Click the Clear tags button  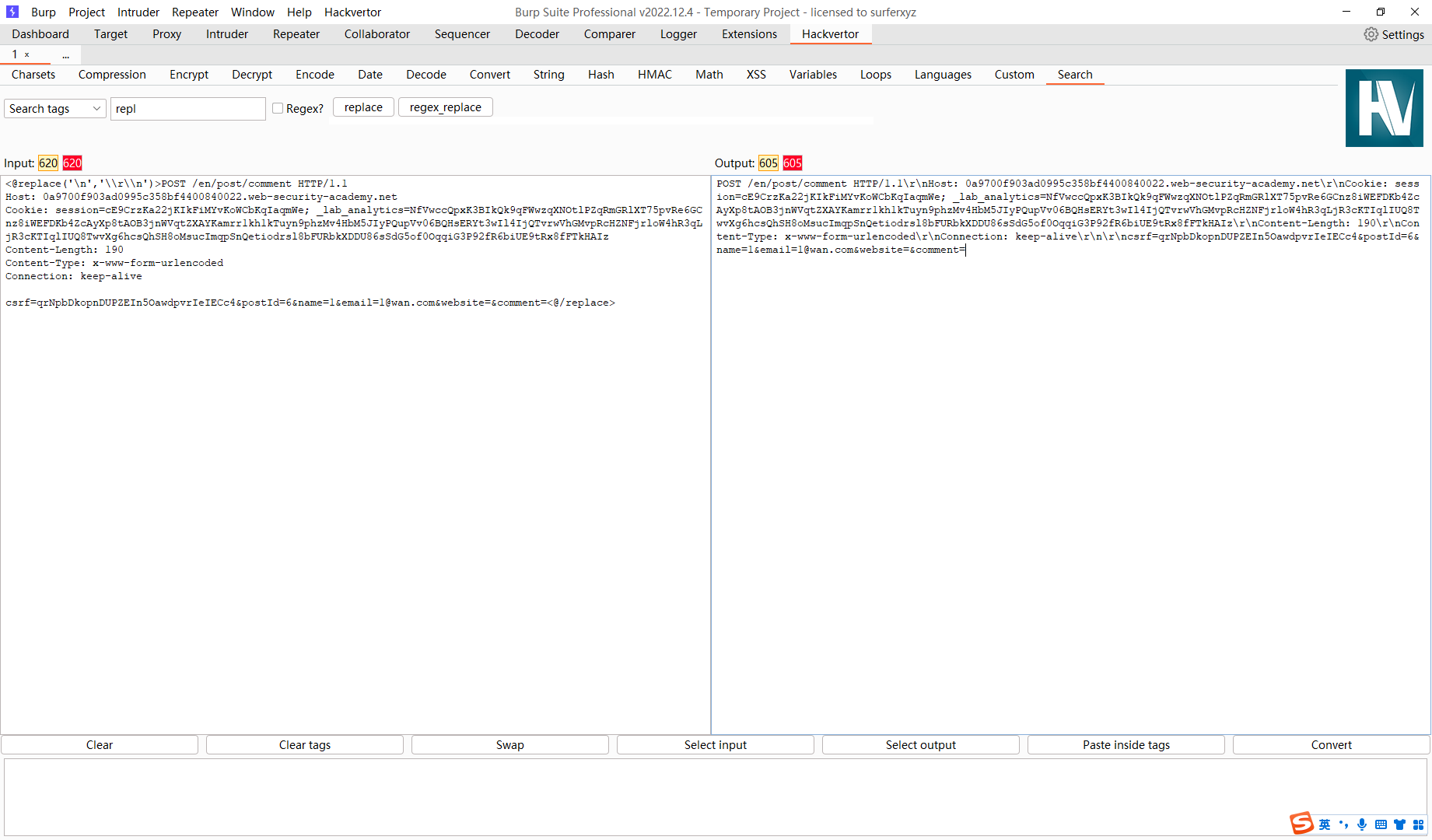coord(305,745)
